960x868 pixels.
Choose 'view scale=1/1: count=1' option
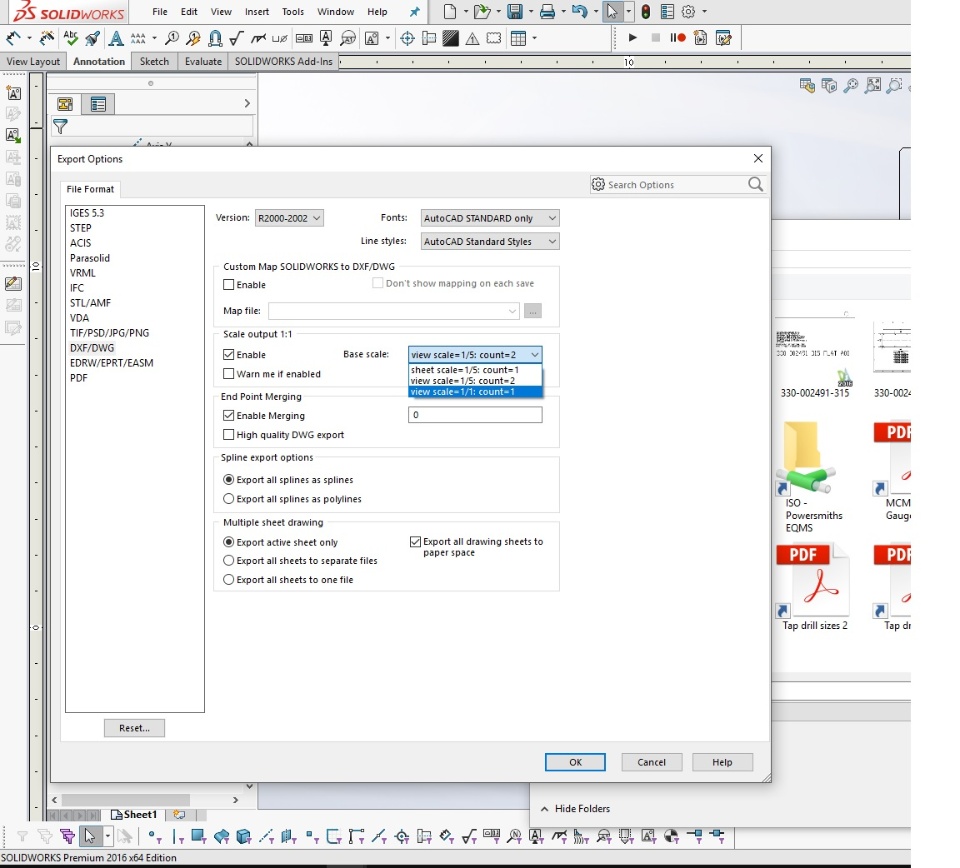click(475, 392)
